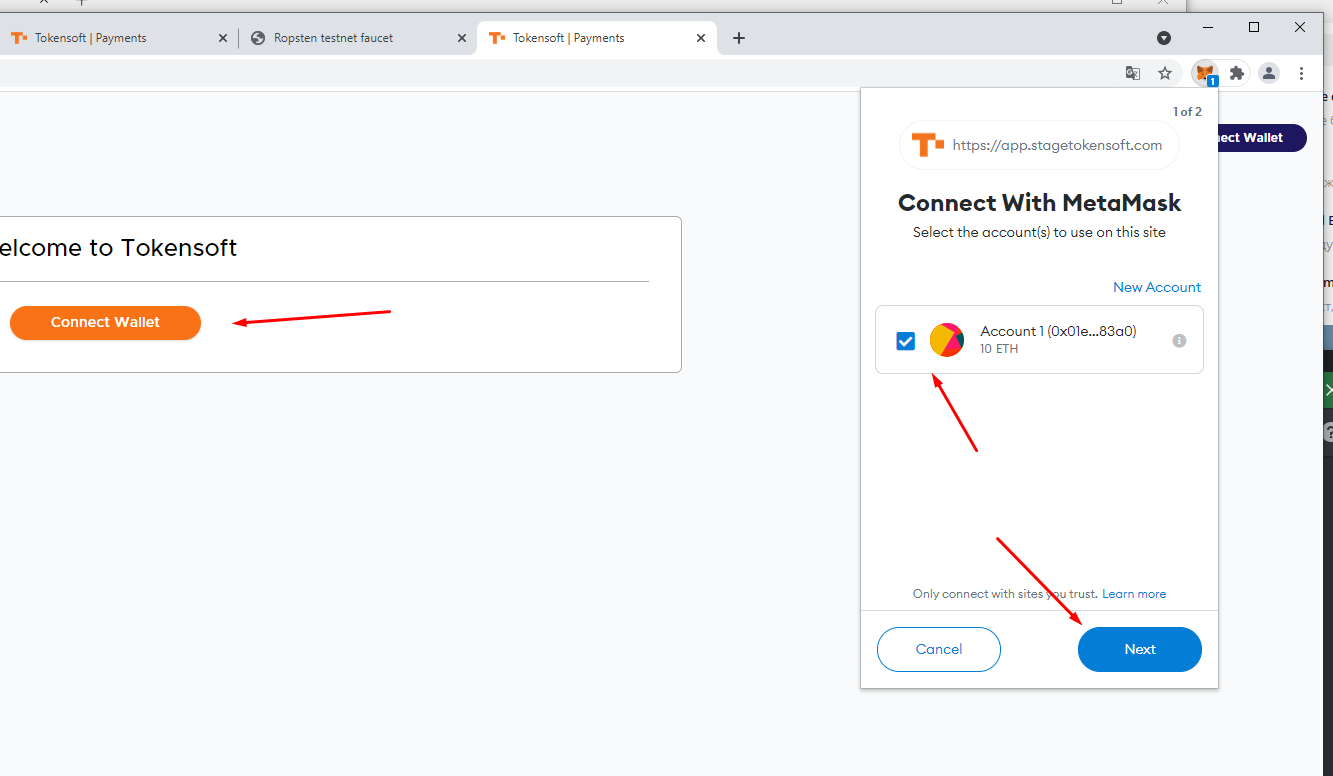Image resolution: width=1333 pixels, height=776 pixels.
Task: Close the first Tokensoft Payments tab
Action: tap(223, 38)
